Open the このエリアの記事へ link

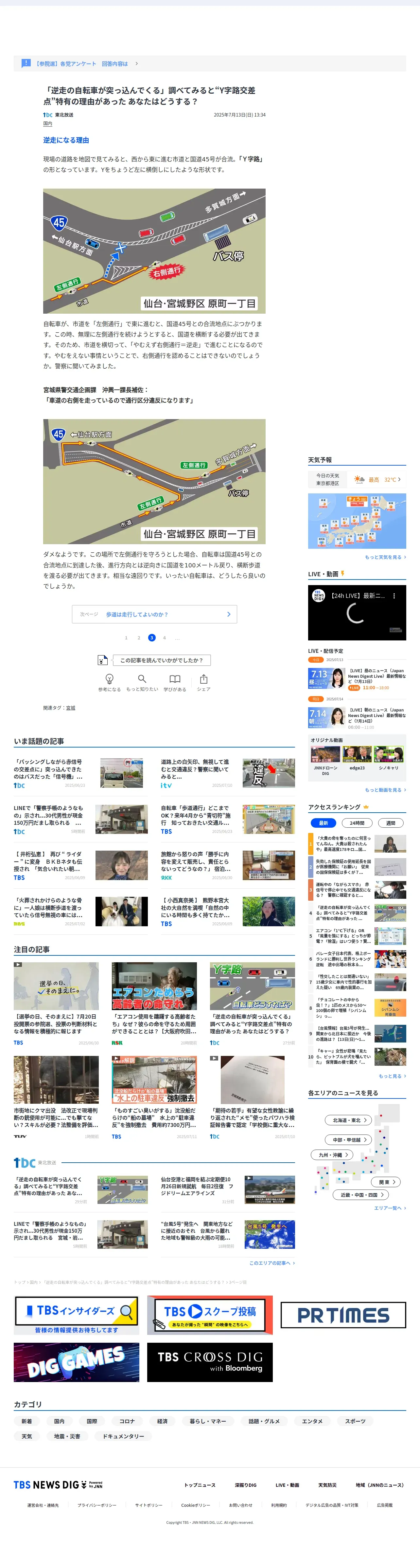tap(272, 1263)
